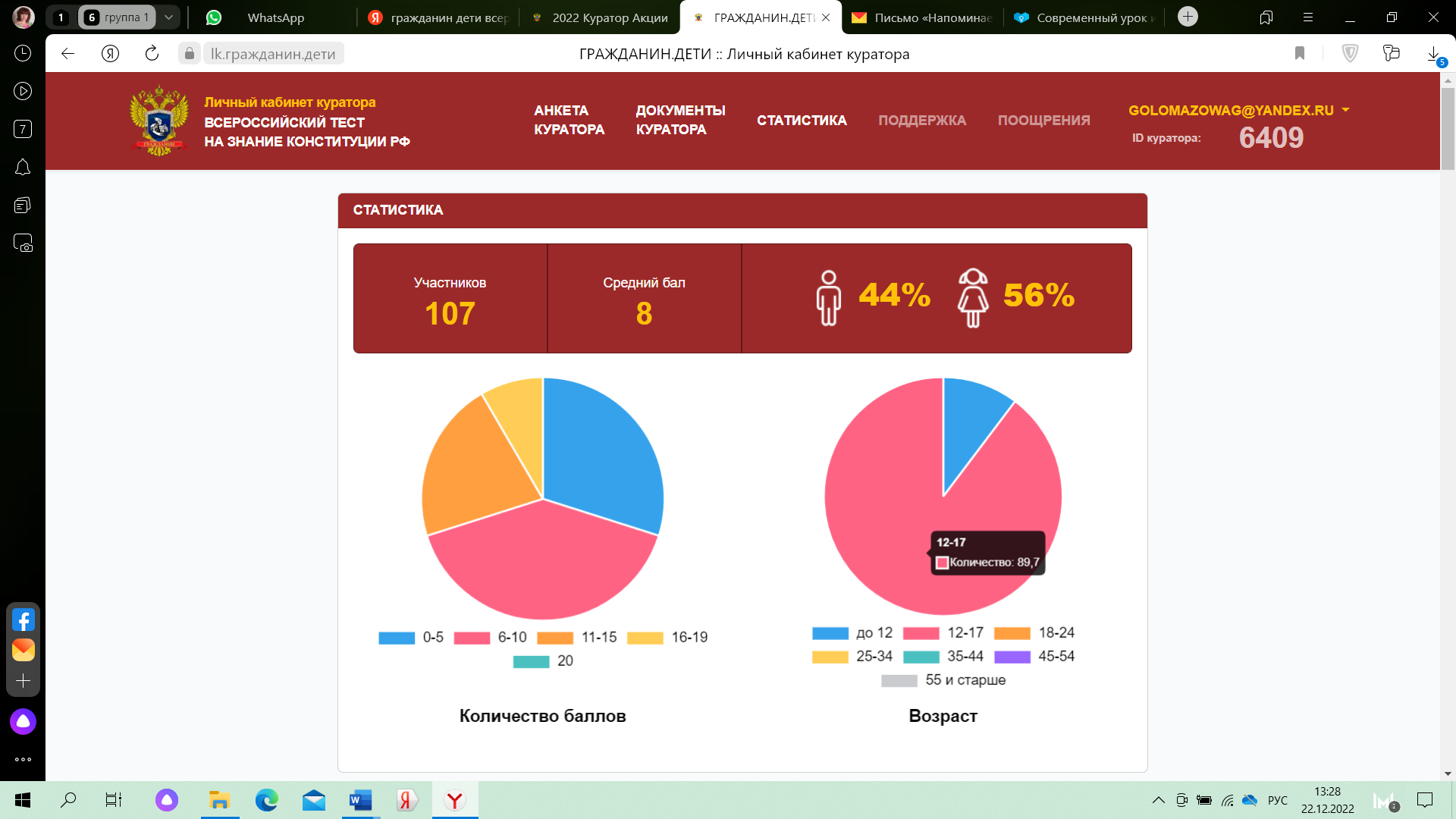Viewport: 1456px width, 819px height.
Task: Show hidden system tray icons
Action: [1158, 800]
